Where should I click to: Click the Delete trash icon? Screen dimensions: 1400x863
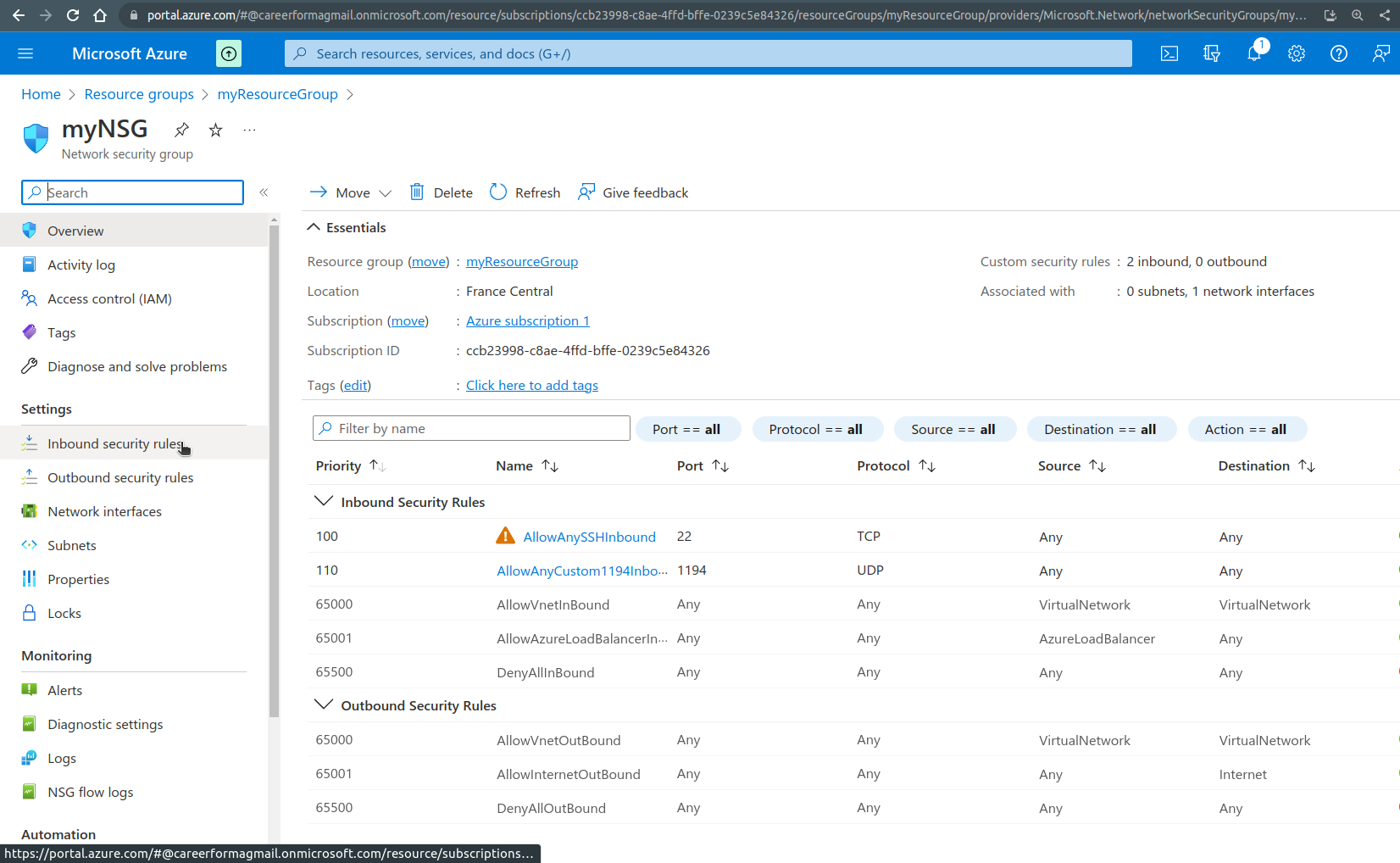[417, 192]
